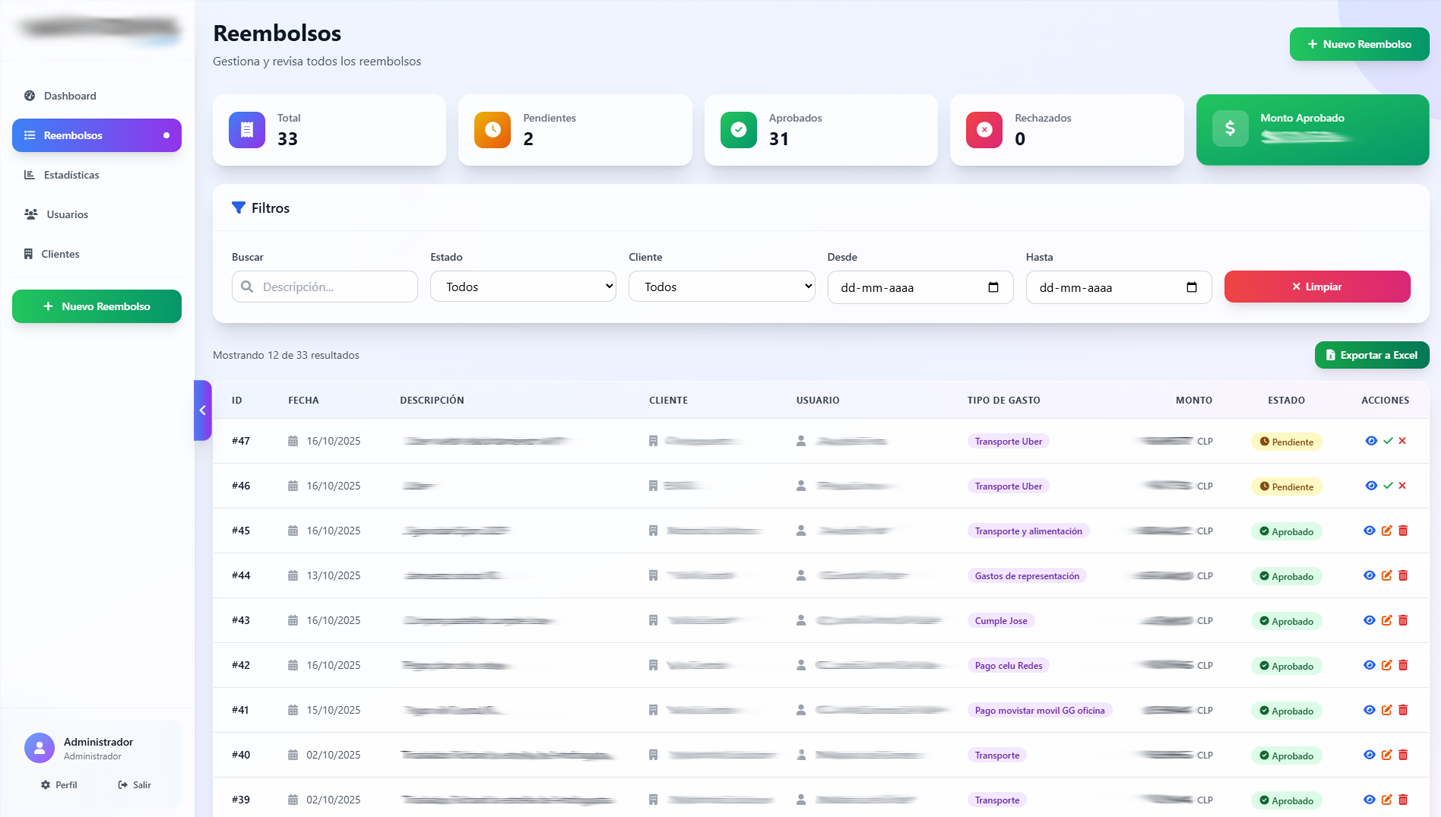Click the Exportar a Excel button
Image resolution: width=1441 pixels, height=817 pixels.
tap(1371, 355)
